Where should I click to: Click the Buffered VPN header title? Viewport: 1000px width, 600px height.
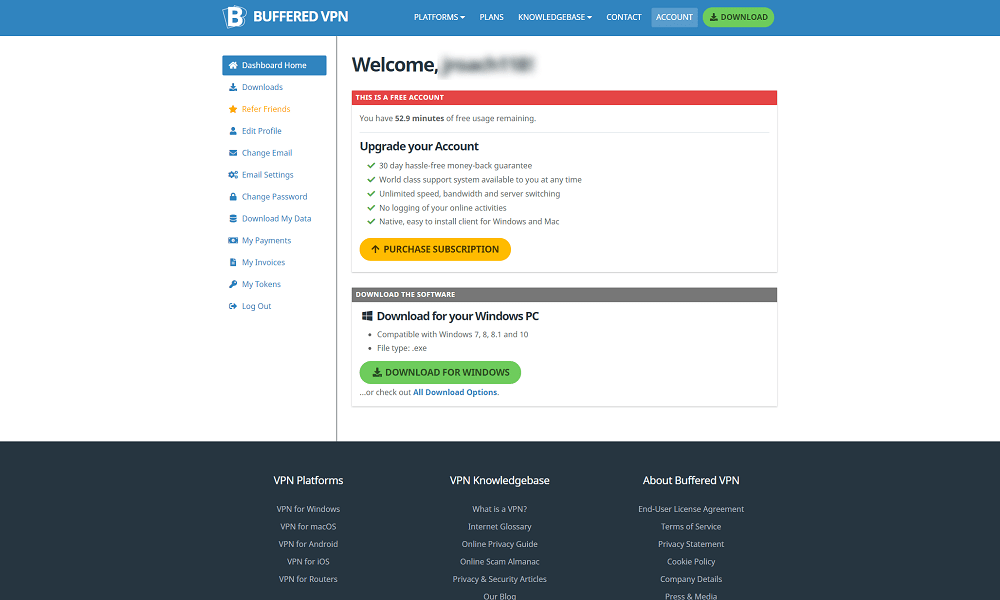click(x=300, y=17)
